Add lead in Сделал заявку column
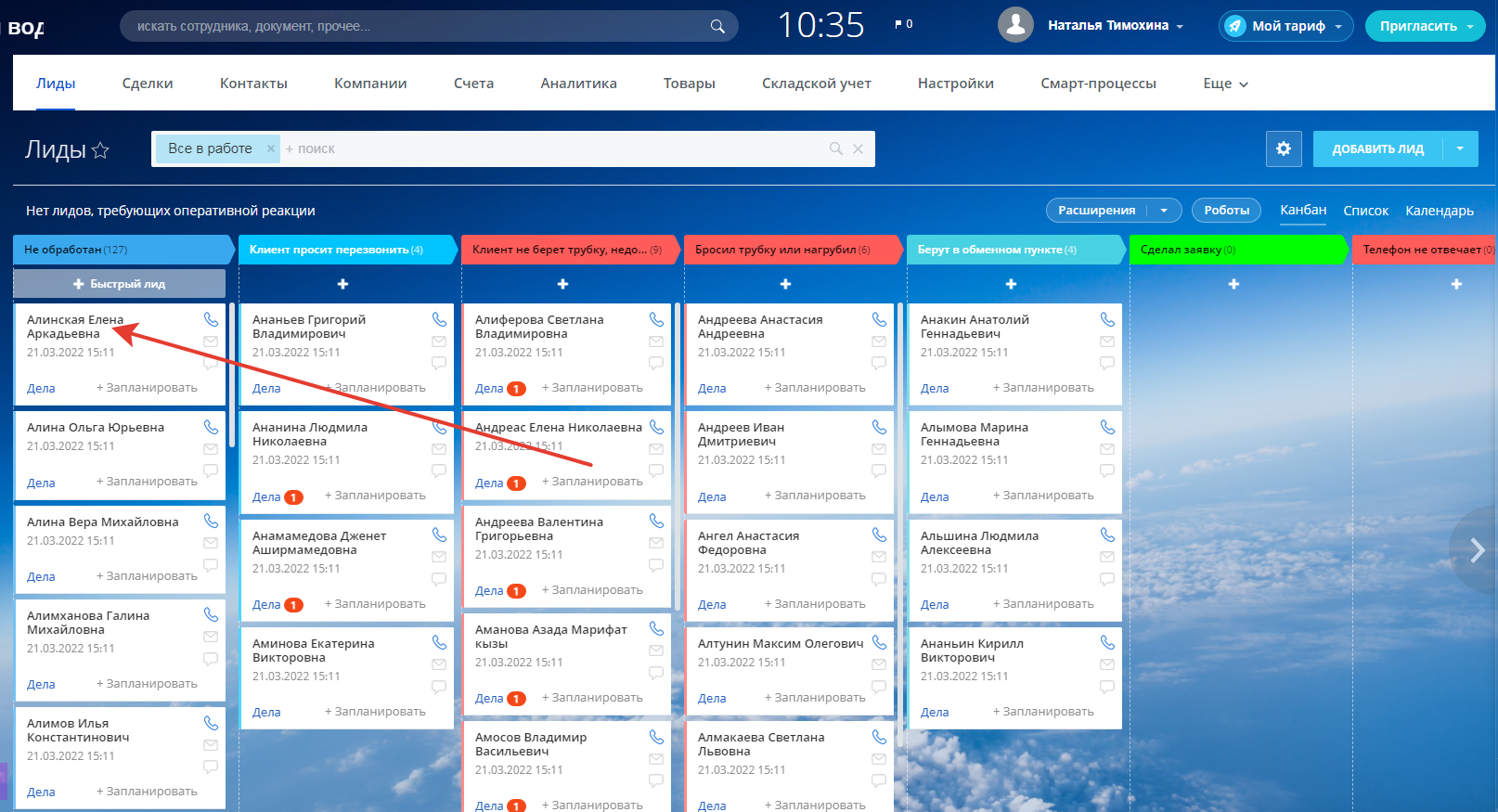The height and width of the screenshot is (812, 1498). point(1233,284)
